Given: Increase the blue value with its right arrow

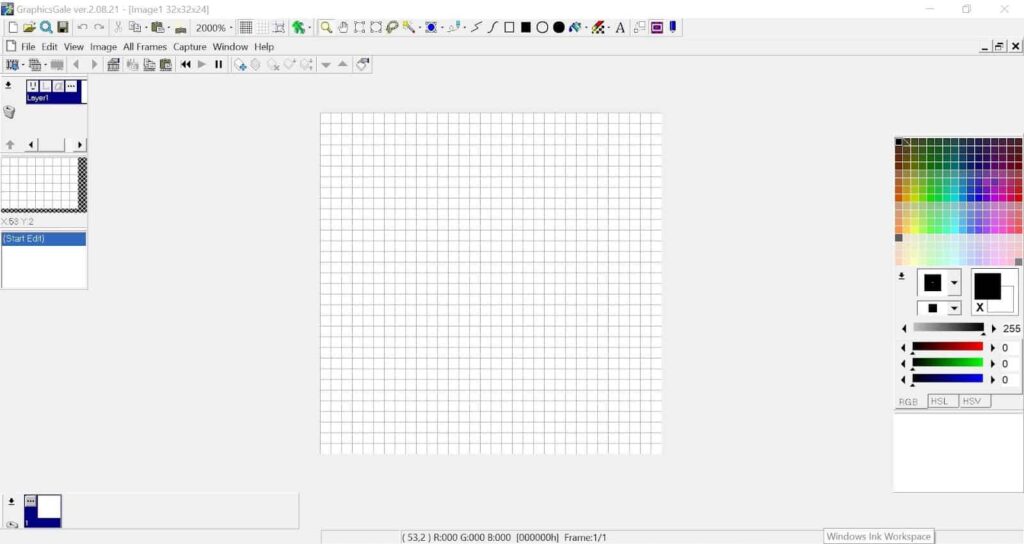Looking at the screenshot, I should [x=993, y=379].
